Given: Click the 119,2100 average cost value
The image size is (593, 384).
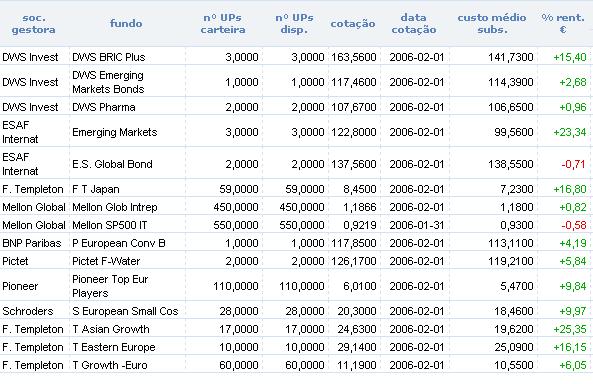Looking at the screenshot, I should pos(511,261).
